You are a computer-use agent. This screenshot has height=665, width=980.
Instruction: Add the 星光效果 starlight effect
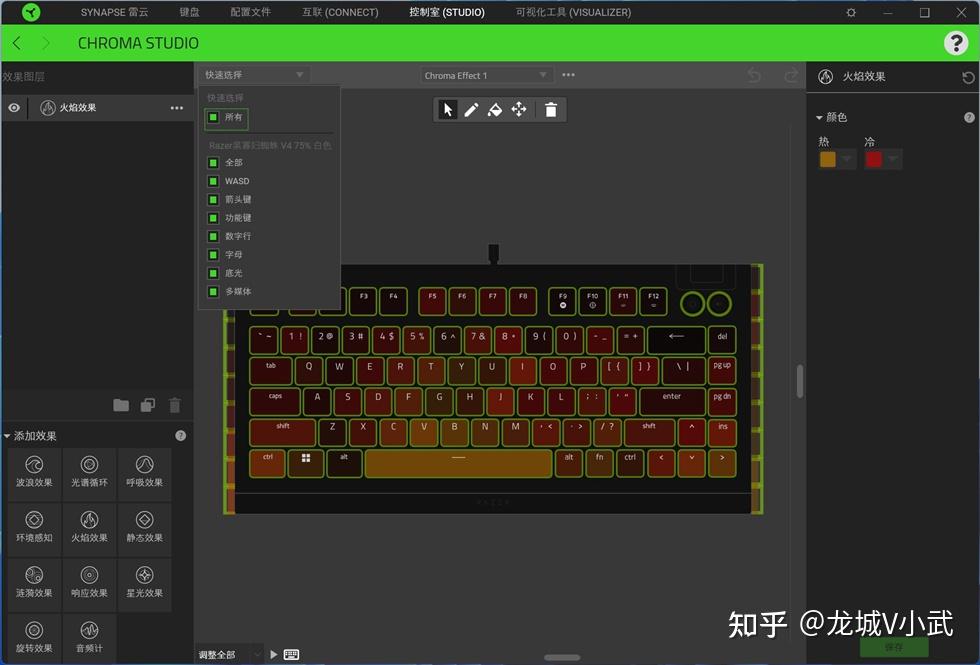click(x=144, y=583)
